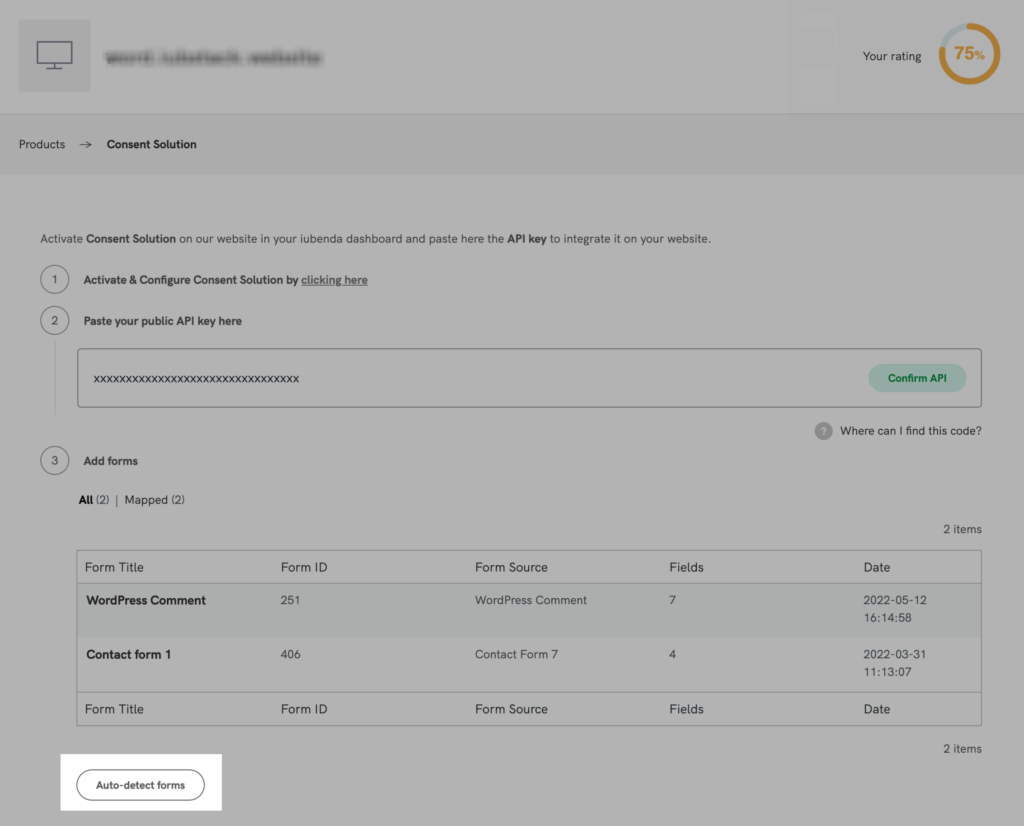Viewport: 1024px width, 826px height.
Task: Sort by Form Title column header
Action: 114,567
